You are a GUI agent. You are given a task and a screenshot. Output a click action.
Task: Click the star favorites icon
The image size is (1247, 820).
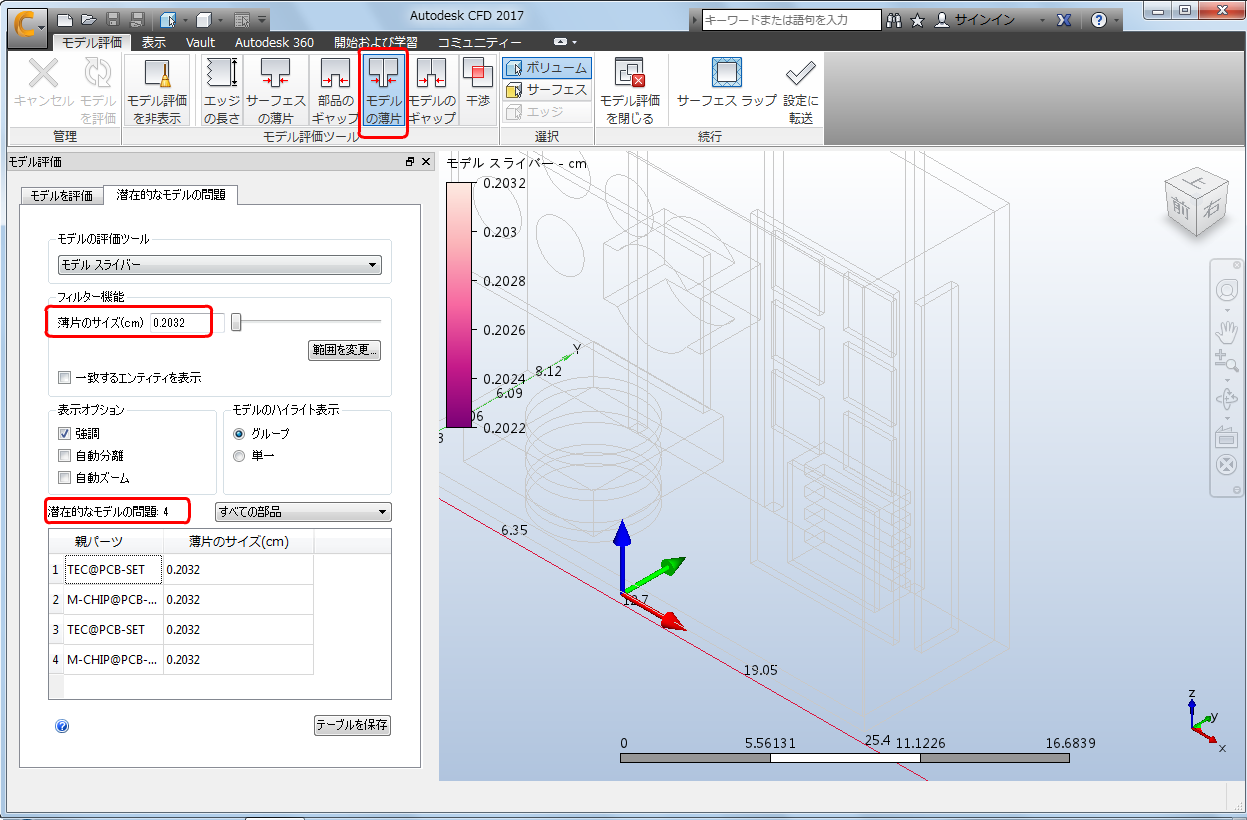click(917, 20)
